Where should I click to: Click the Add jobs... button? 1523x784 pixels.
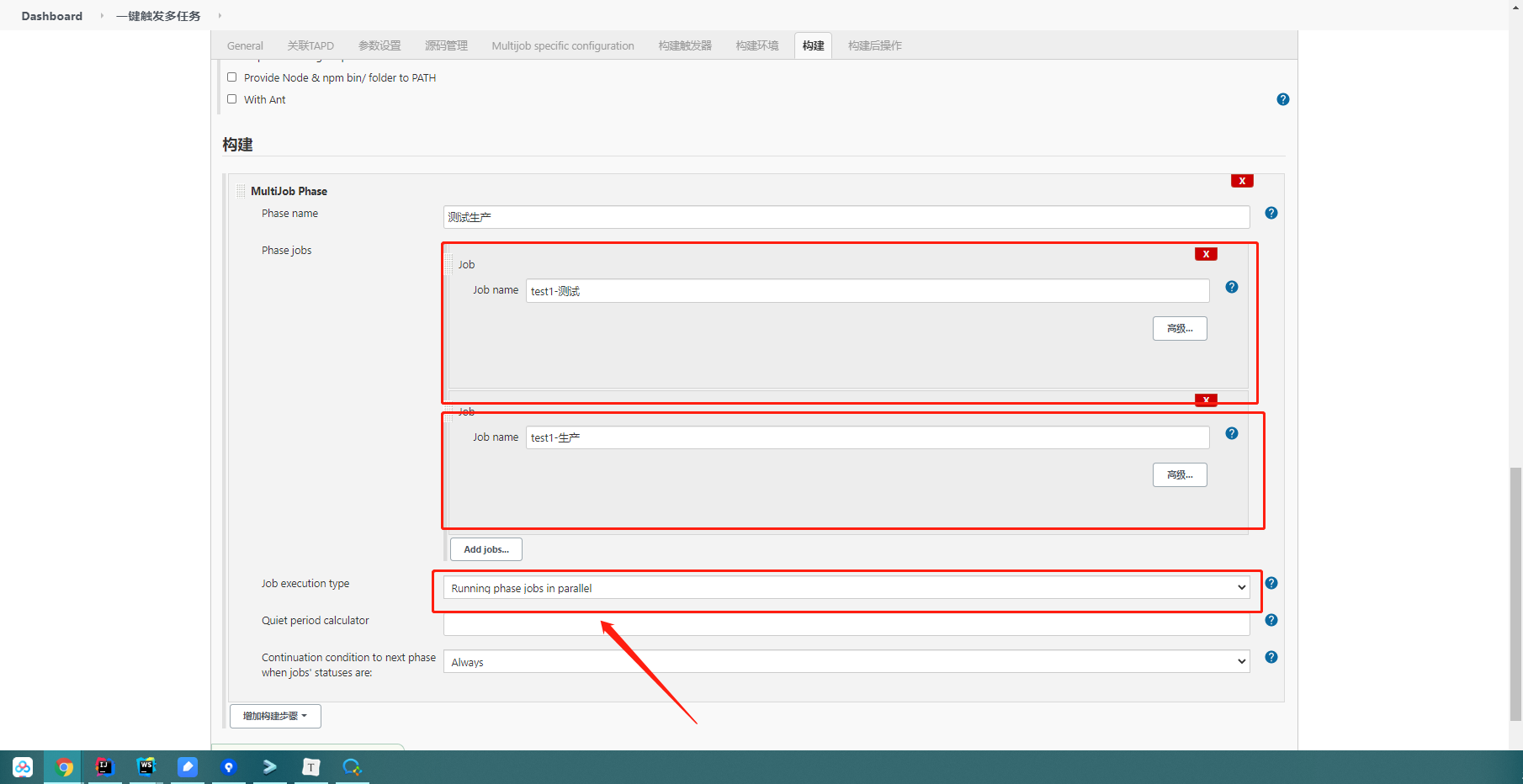tap(486, 549)
